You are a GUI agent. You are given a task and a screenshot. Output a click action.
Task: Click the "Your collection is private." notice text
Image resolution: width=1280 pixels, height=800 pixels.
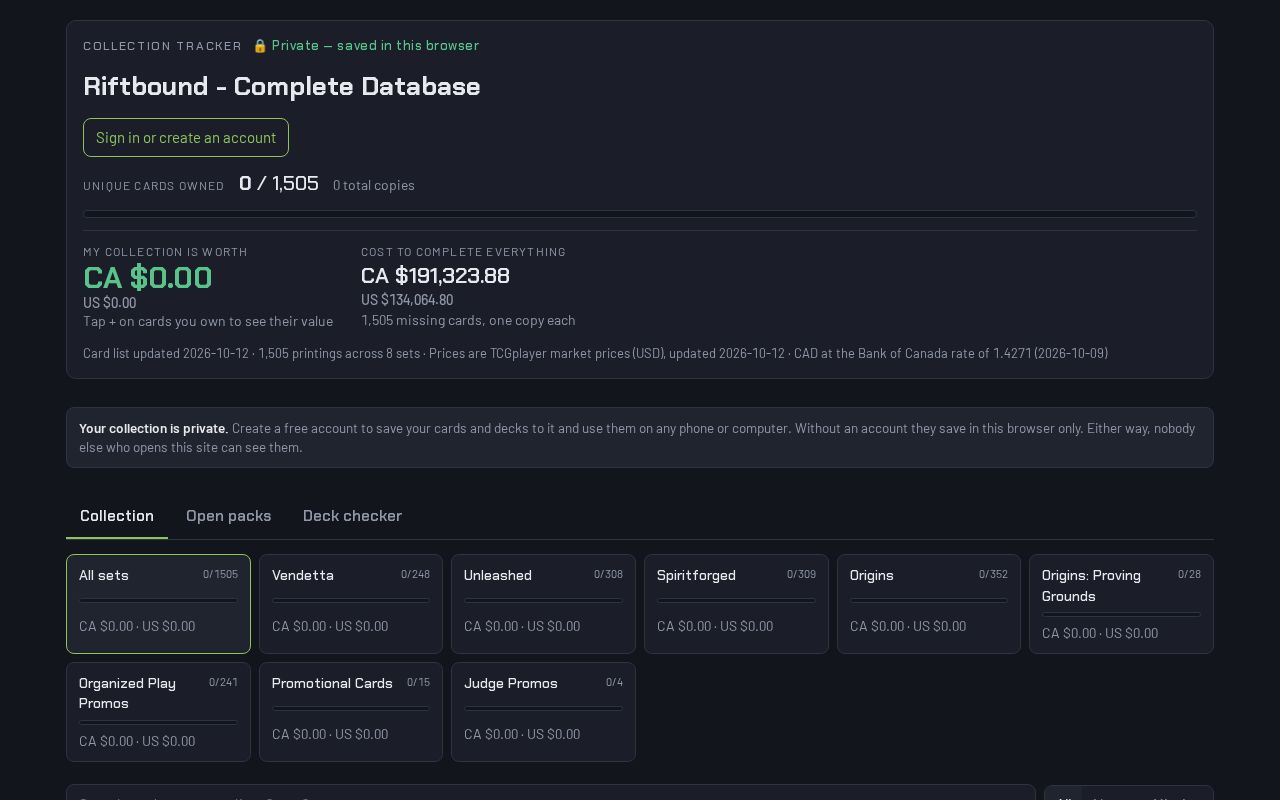(x=154, y=428)
